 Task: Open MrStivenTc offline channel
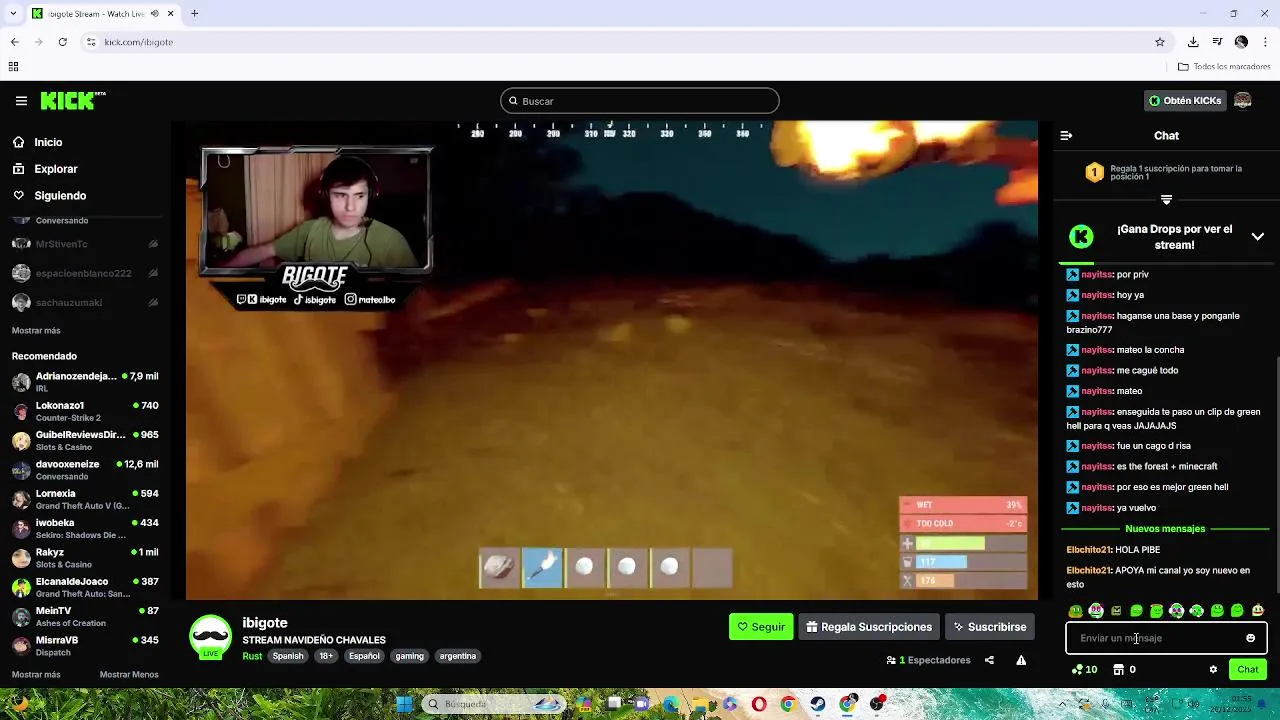85,244
